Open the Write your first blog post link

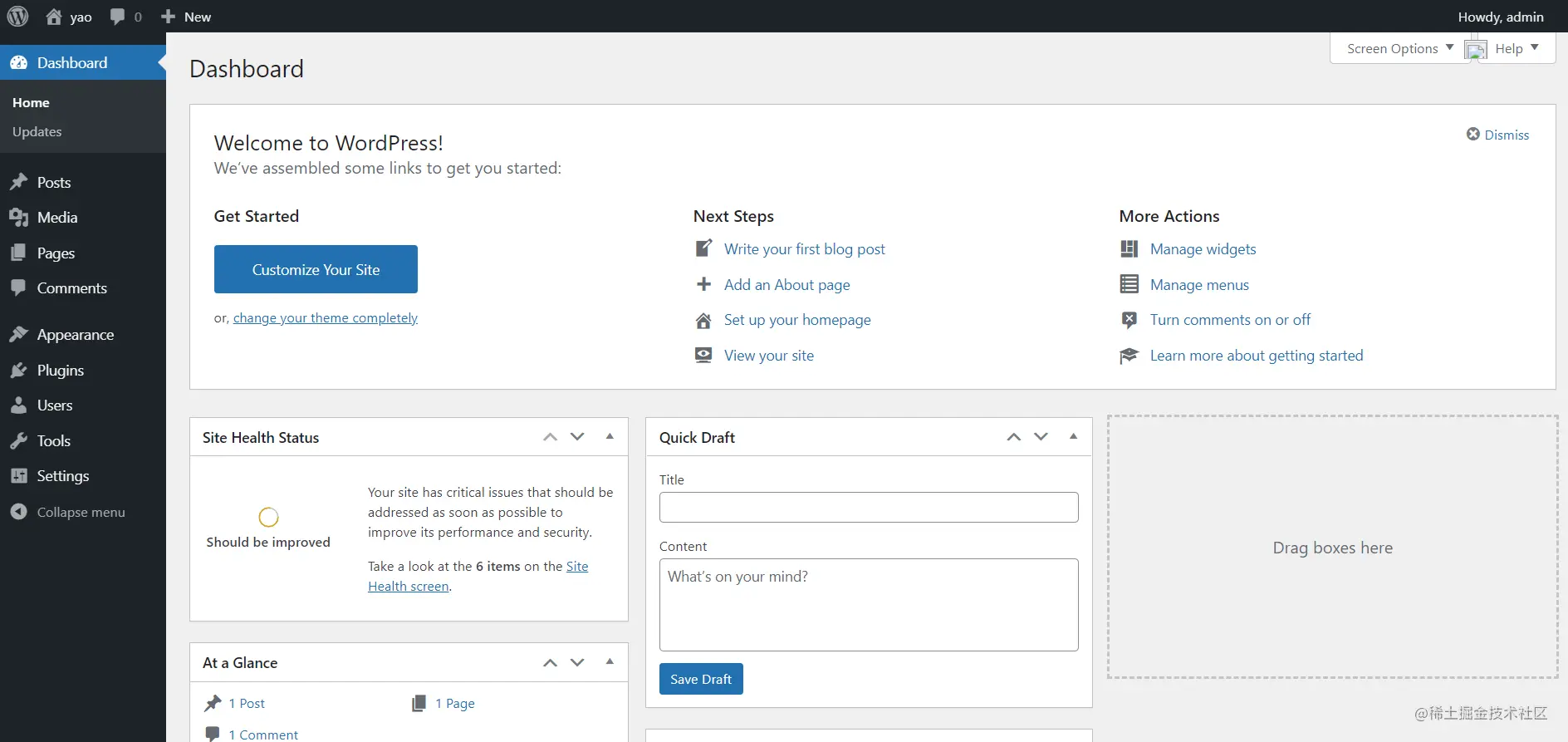[x=805, y=249]
